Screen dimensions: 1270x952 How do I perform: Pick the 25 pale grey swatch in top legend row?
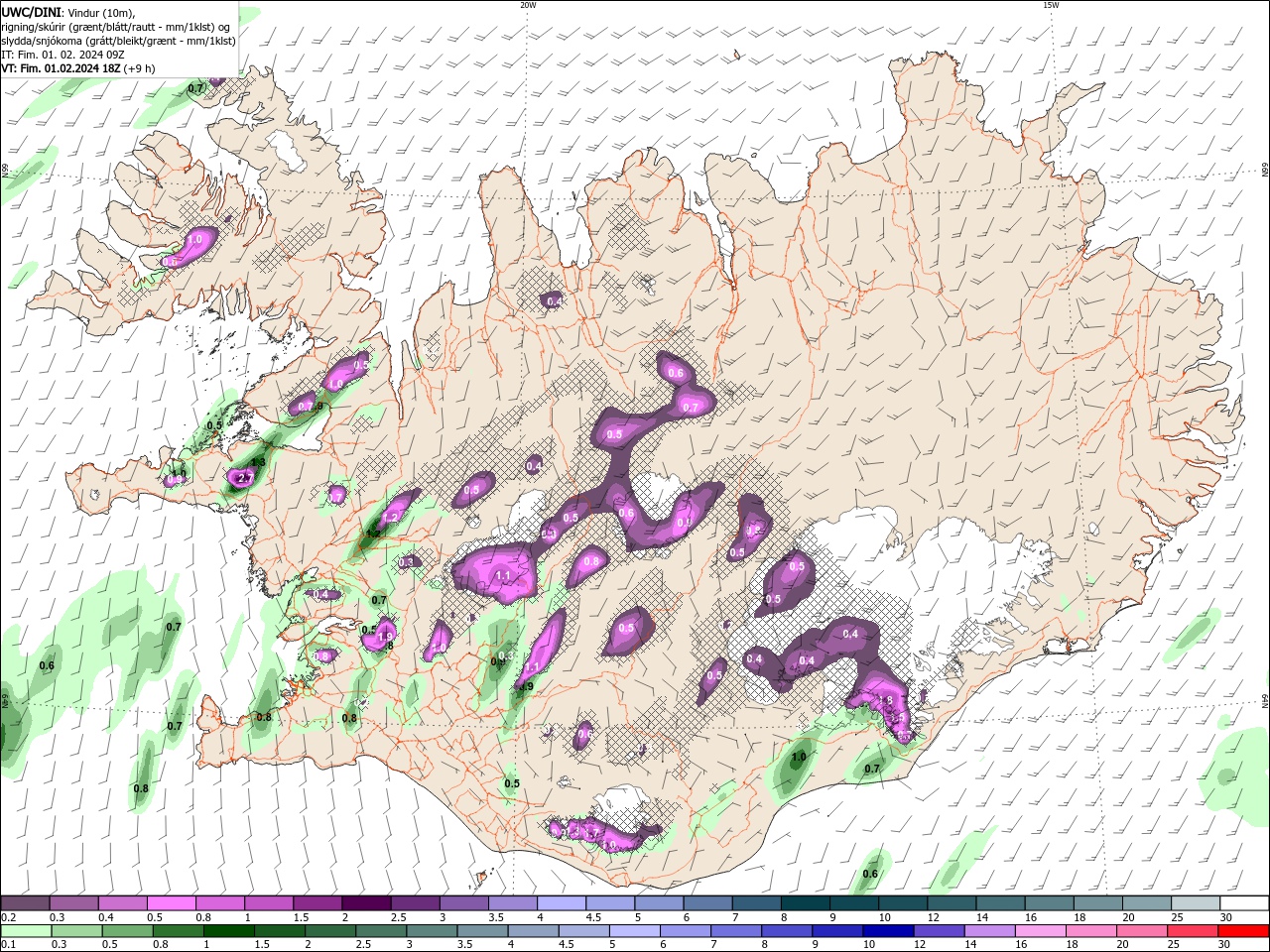tap(1194, 903)
